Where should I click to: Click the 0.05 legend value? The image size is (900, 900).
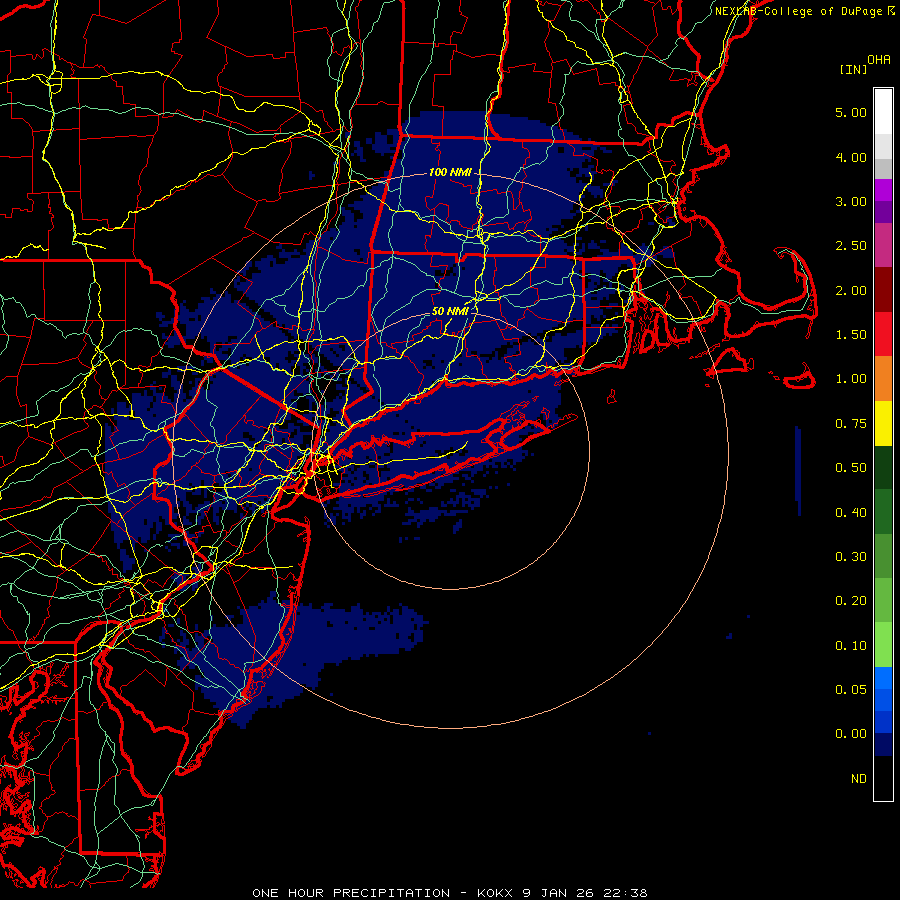click(851, 690)
